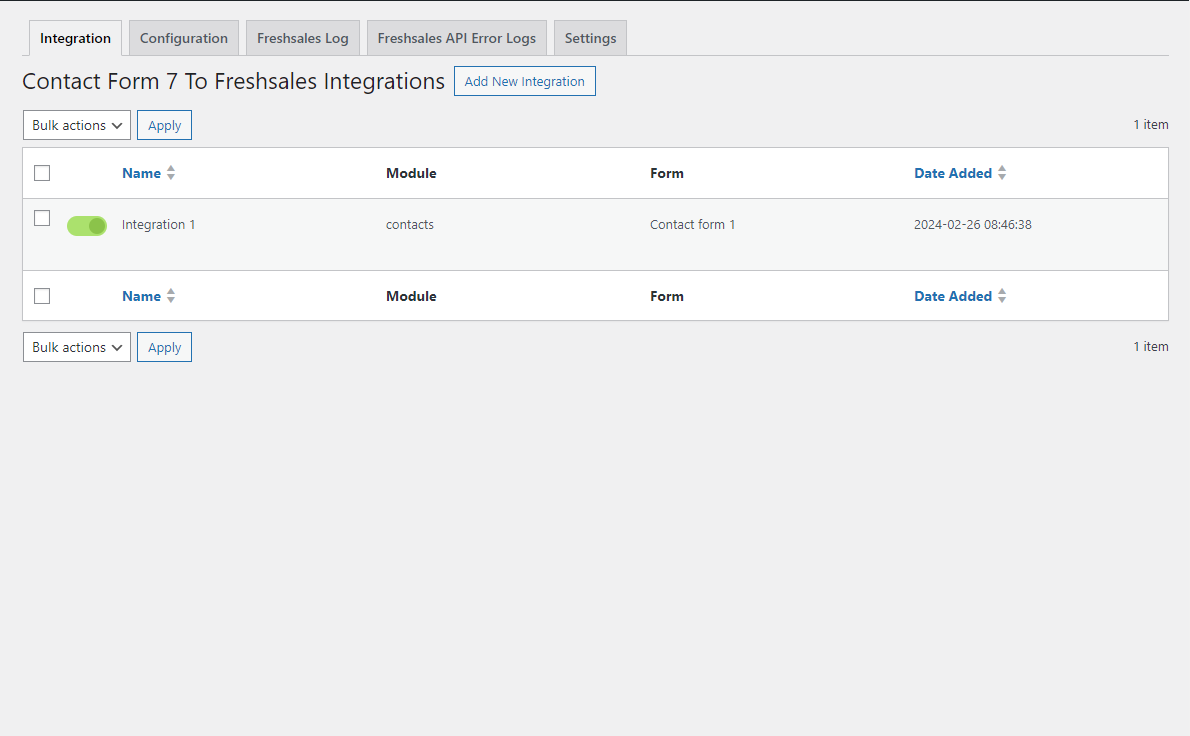Click the bottom 1 item count
The height and width of the screenshot is (736, 1190).
(1151, 346)
